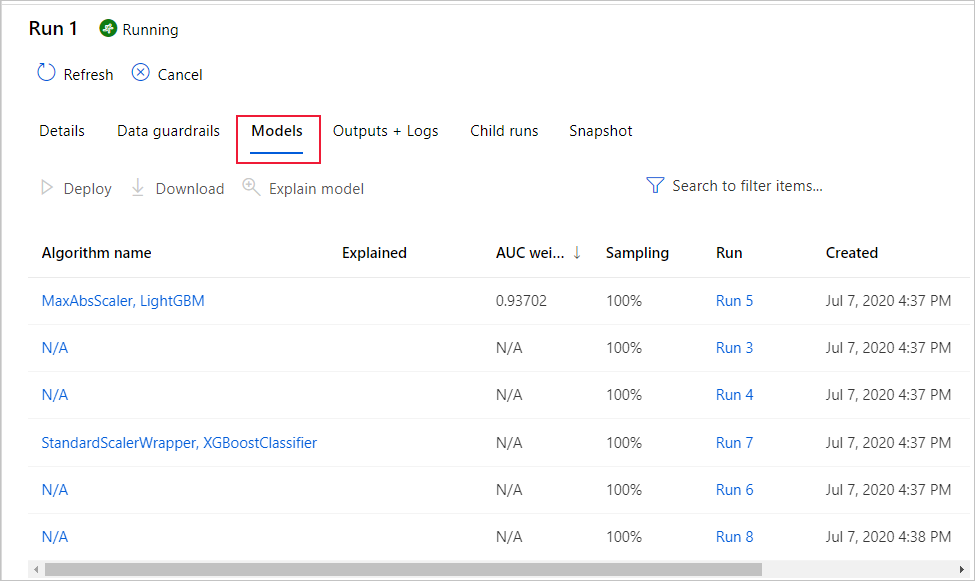Click the Download arrow icon
This screenshot has height=581, width=975.
tap(139, 188)
